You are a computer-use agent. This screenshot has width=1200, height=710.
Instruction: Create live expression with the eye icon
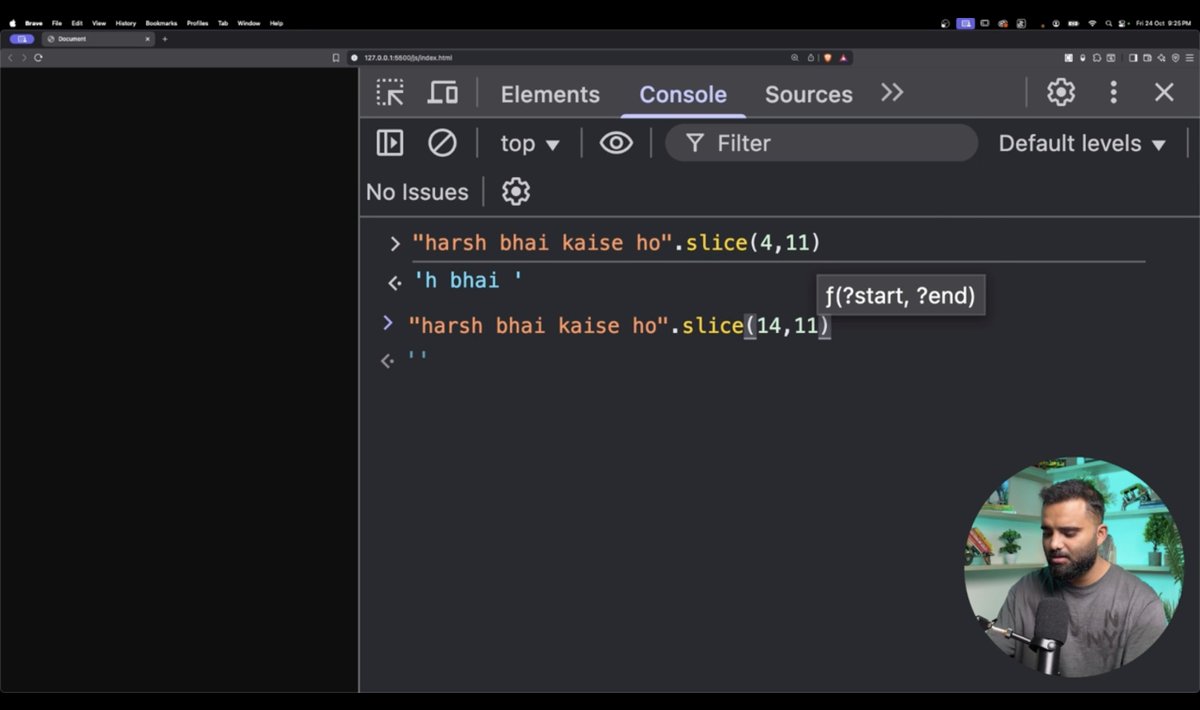click(616, 143)
